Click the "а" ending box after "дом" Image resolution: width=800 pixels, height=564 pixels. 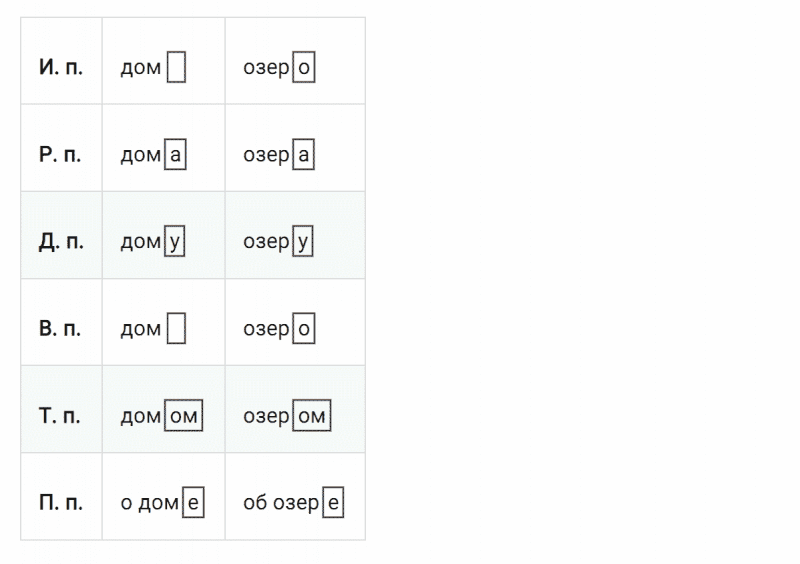click(176, 155)
